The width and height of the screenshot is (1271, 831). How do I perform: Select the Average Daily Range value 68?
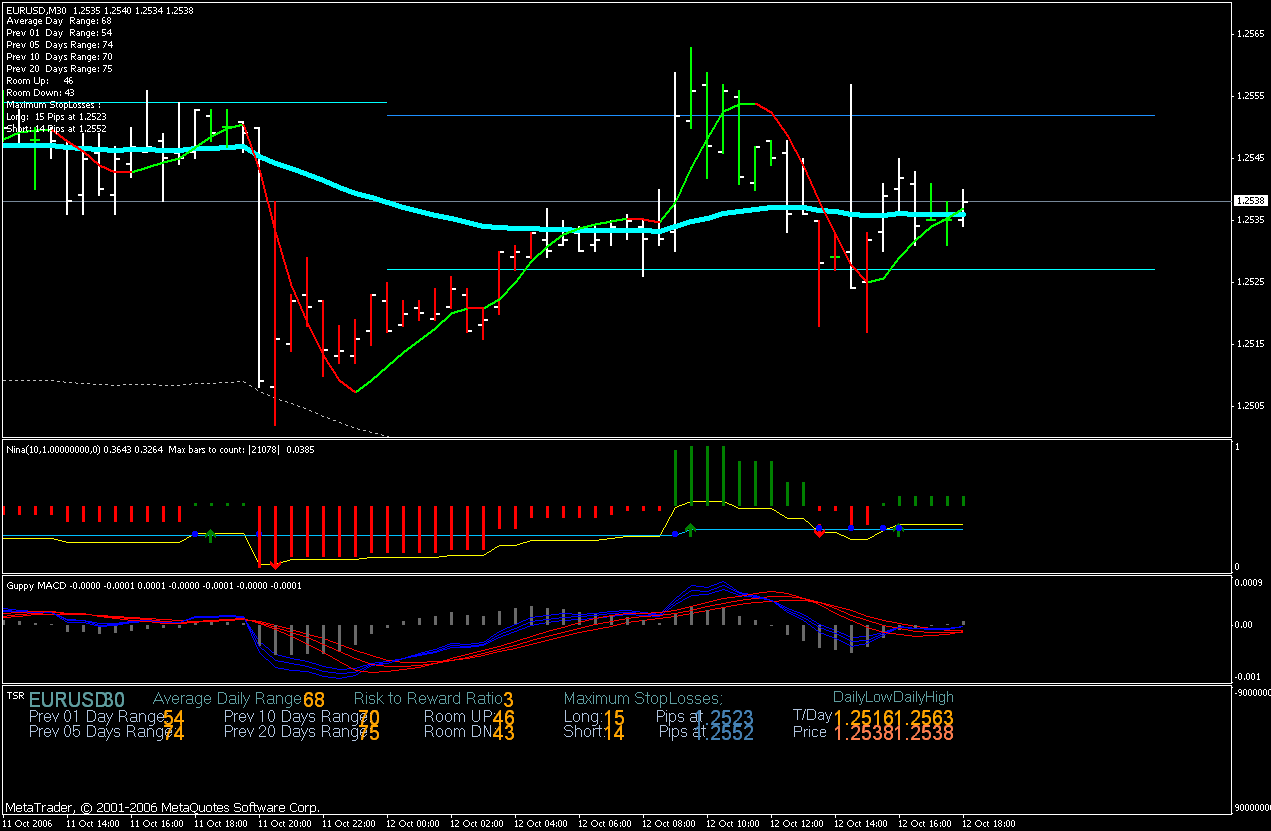coord(314,699)
